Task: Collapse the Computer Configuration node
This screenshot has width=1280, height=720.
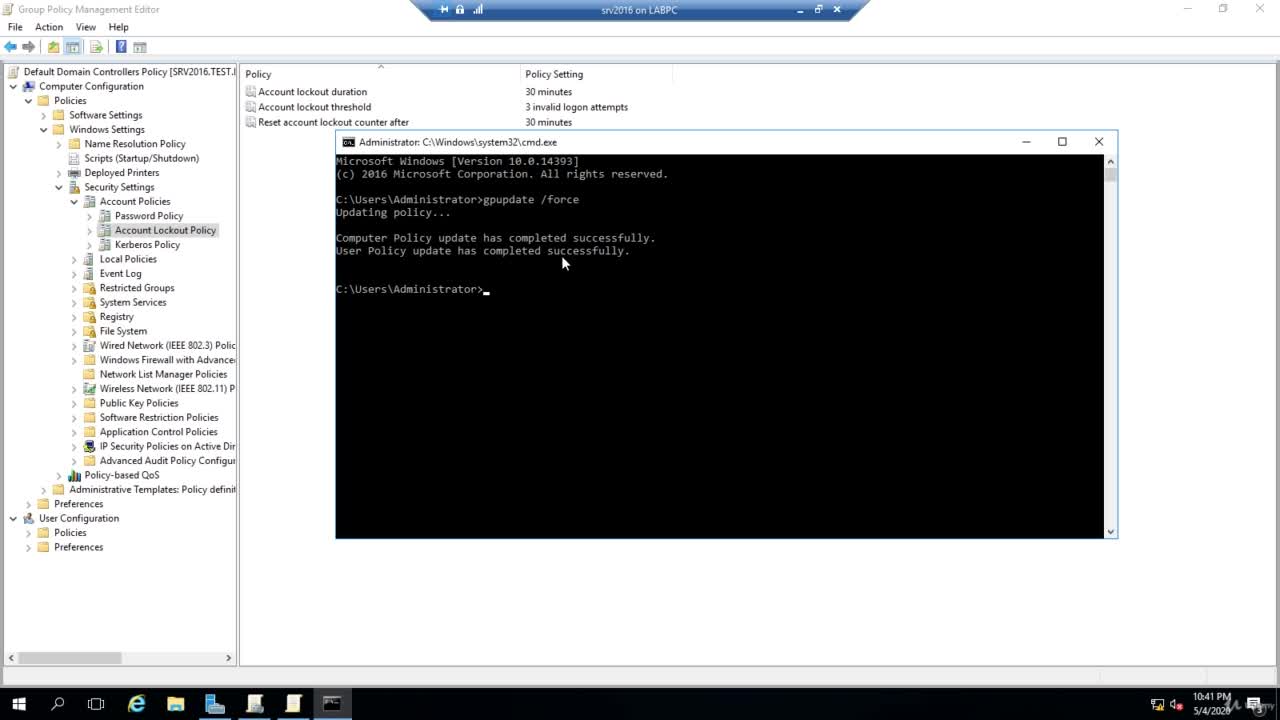Action: pos(13,86)
